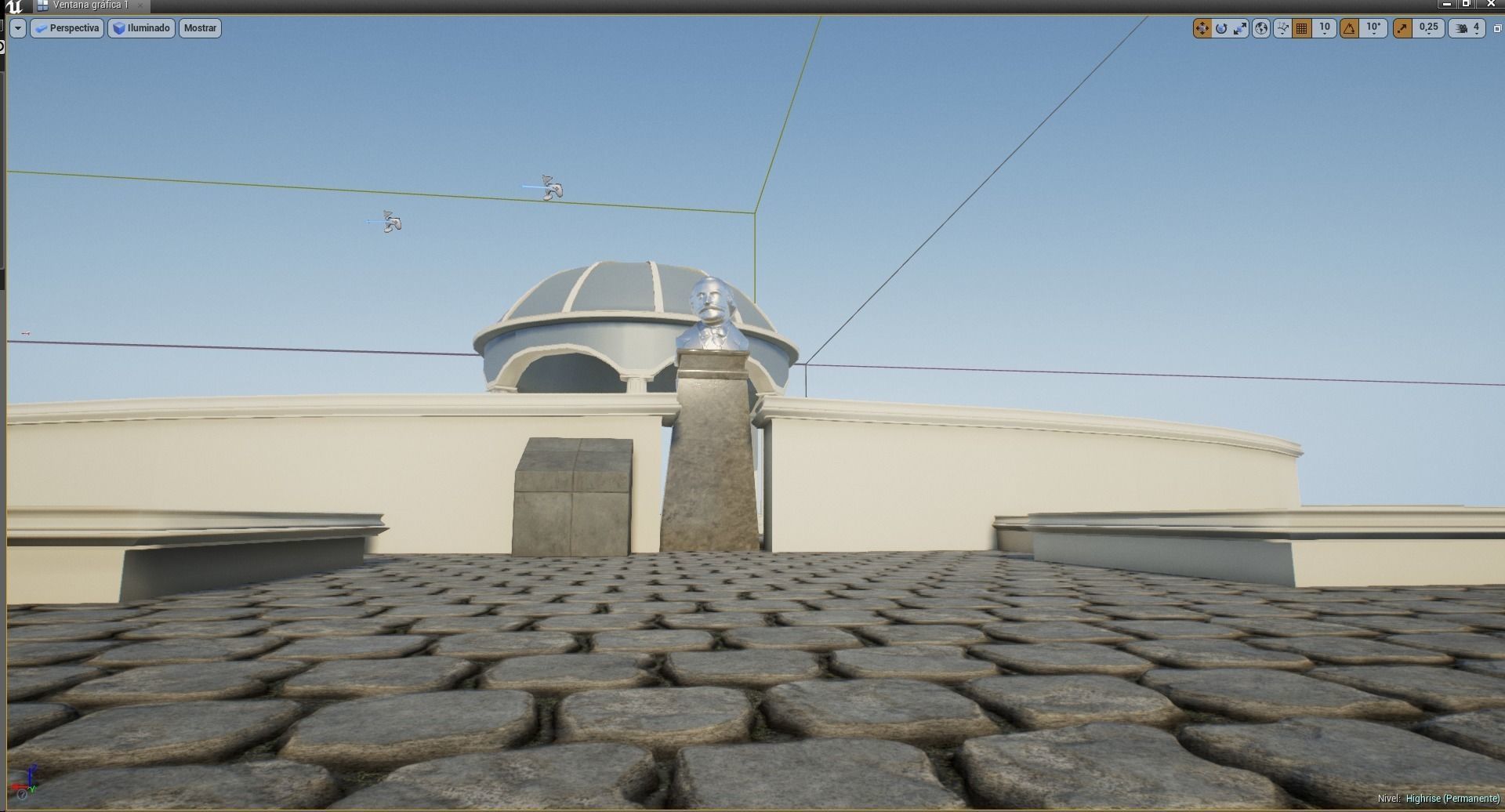The width and height of the screenshot is (1505, 812).
Task: Select the lower-left sound actor icon in sky
Action: click(x=391, y=222)
